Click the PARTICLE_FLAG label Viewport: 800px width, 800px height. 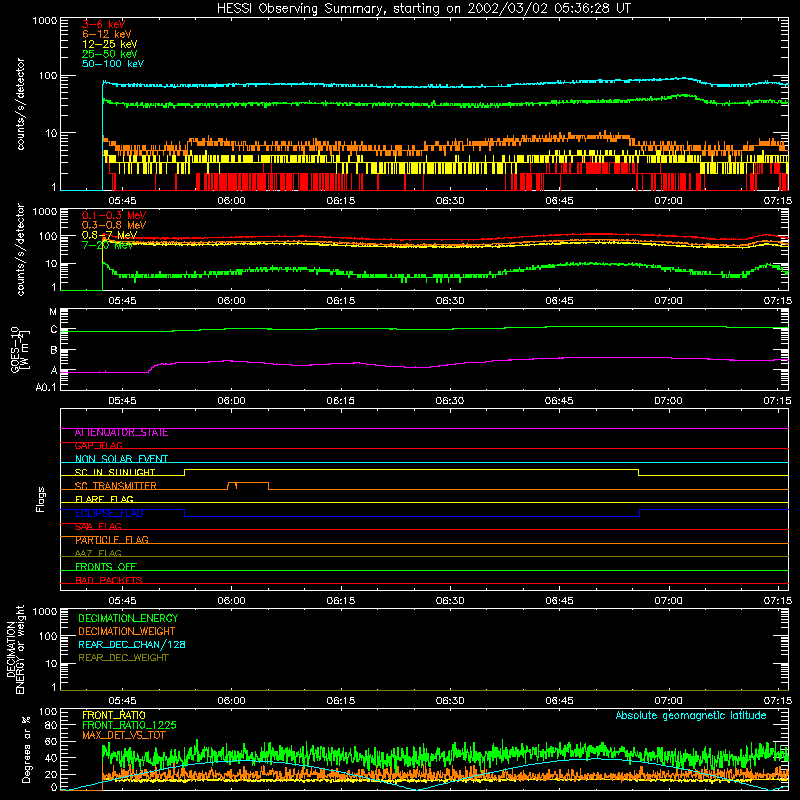pyautogui.click(x=112, y=540)
